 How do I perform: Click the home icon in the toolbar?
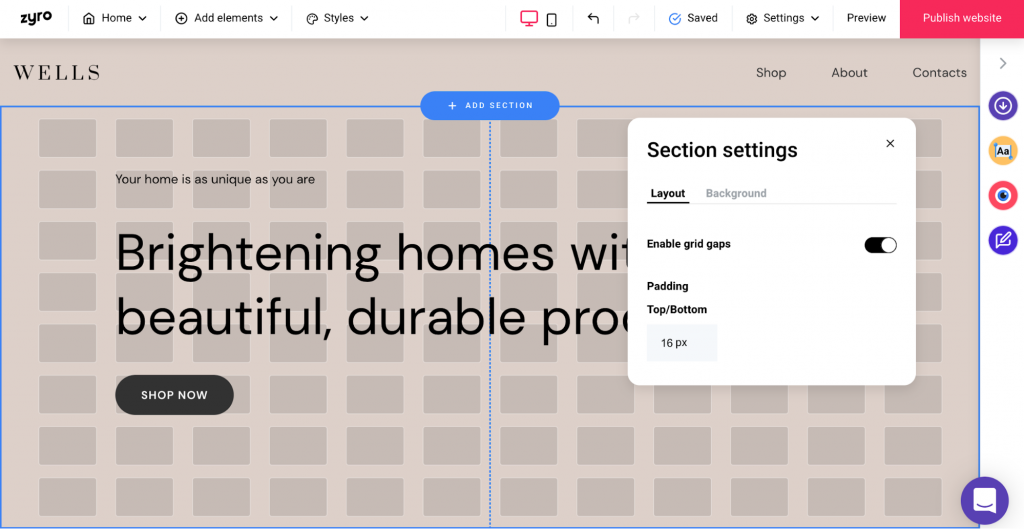[x=89, y=18]
